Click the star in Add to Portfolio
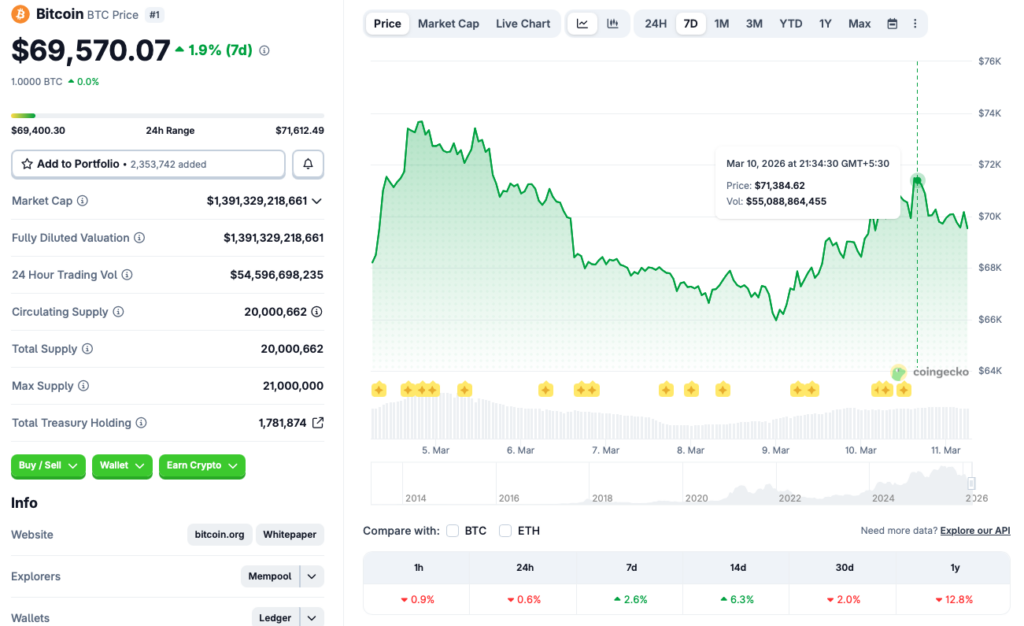The height and width of the screenshot is (626, 1024). pyautogui.click(x=25, y=163)
